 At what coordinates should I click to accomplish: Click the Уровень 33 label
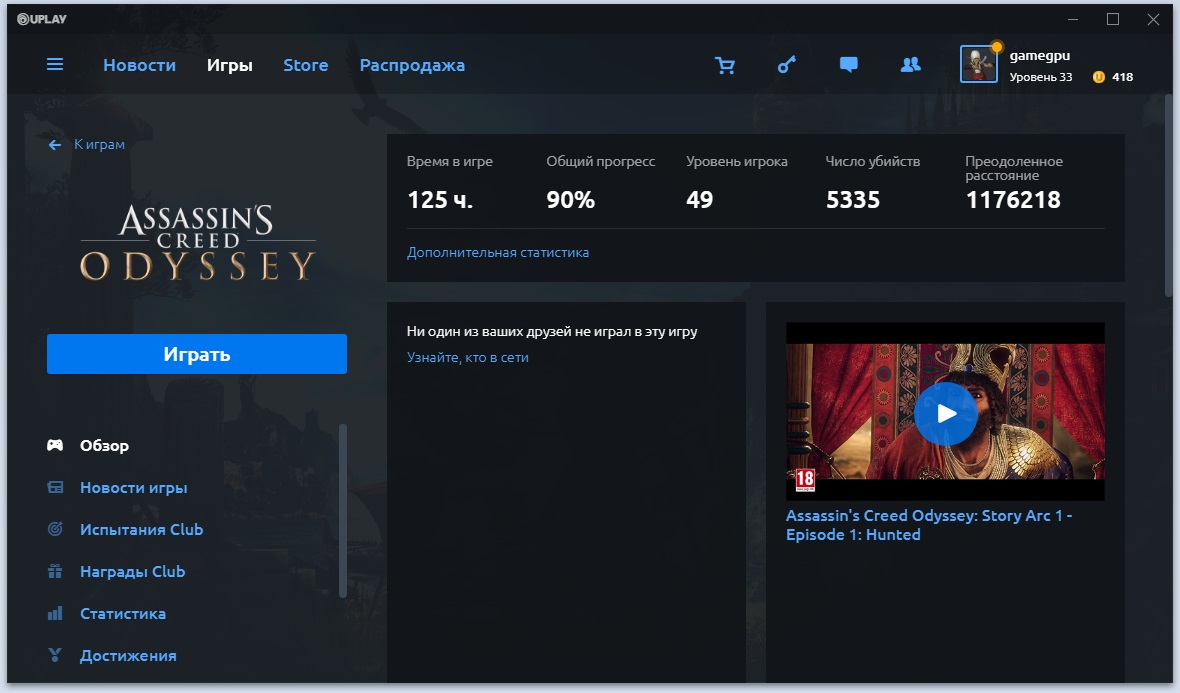tap(1041, 77)
